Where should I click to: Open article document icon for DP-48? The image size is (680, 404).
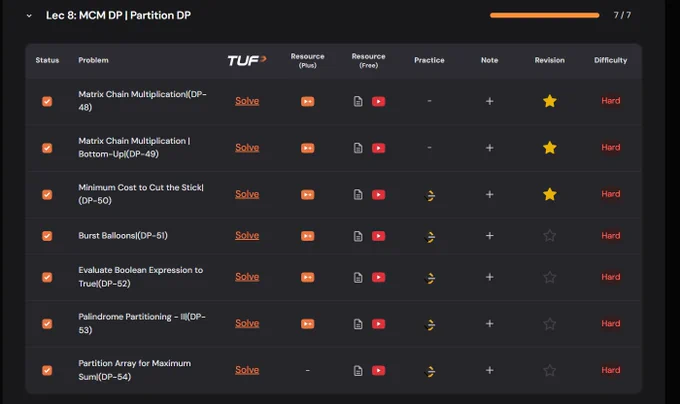[x=358, y=101]
